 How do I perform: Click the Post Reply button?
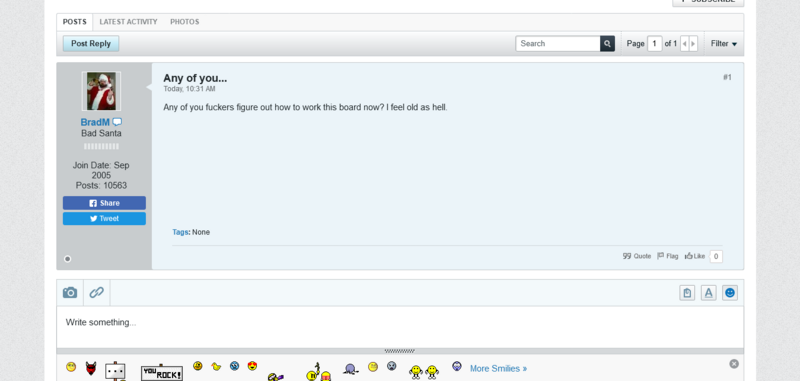(91, 44)
